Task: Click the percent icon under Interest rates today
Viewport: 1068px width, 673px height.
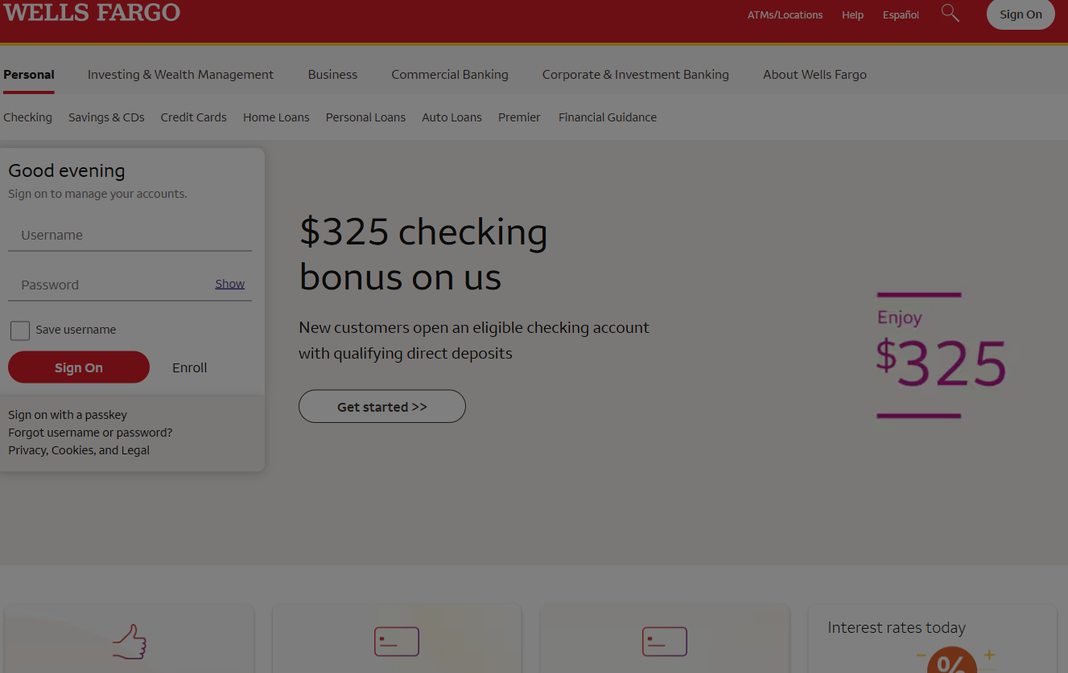Action: pyautogui.click(x=952, y=660)
